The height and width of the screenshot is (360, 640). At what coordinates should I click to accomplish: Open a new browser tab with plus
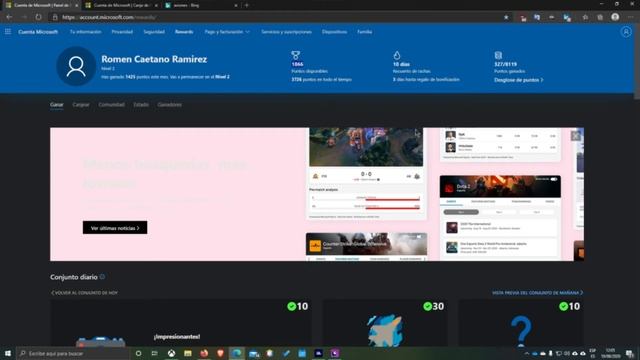coord(247,5)
